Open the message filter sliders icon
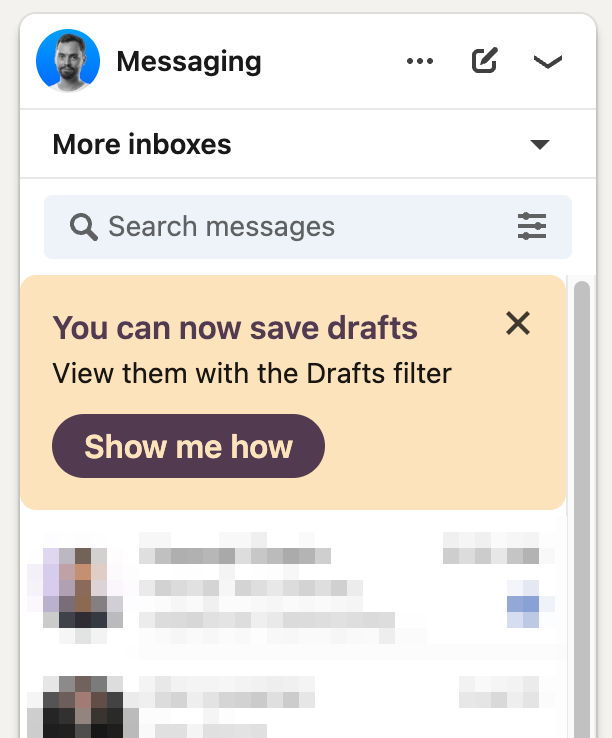The width and height of the screenshot is (612, 738). pyautogui.click(x=532, y=227)
